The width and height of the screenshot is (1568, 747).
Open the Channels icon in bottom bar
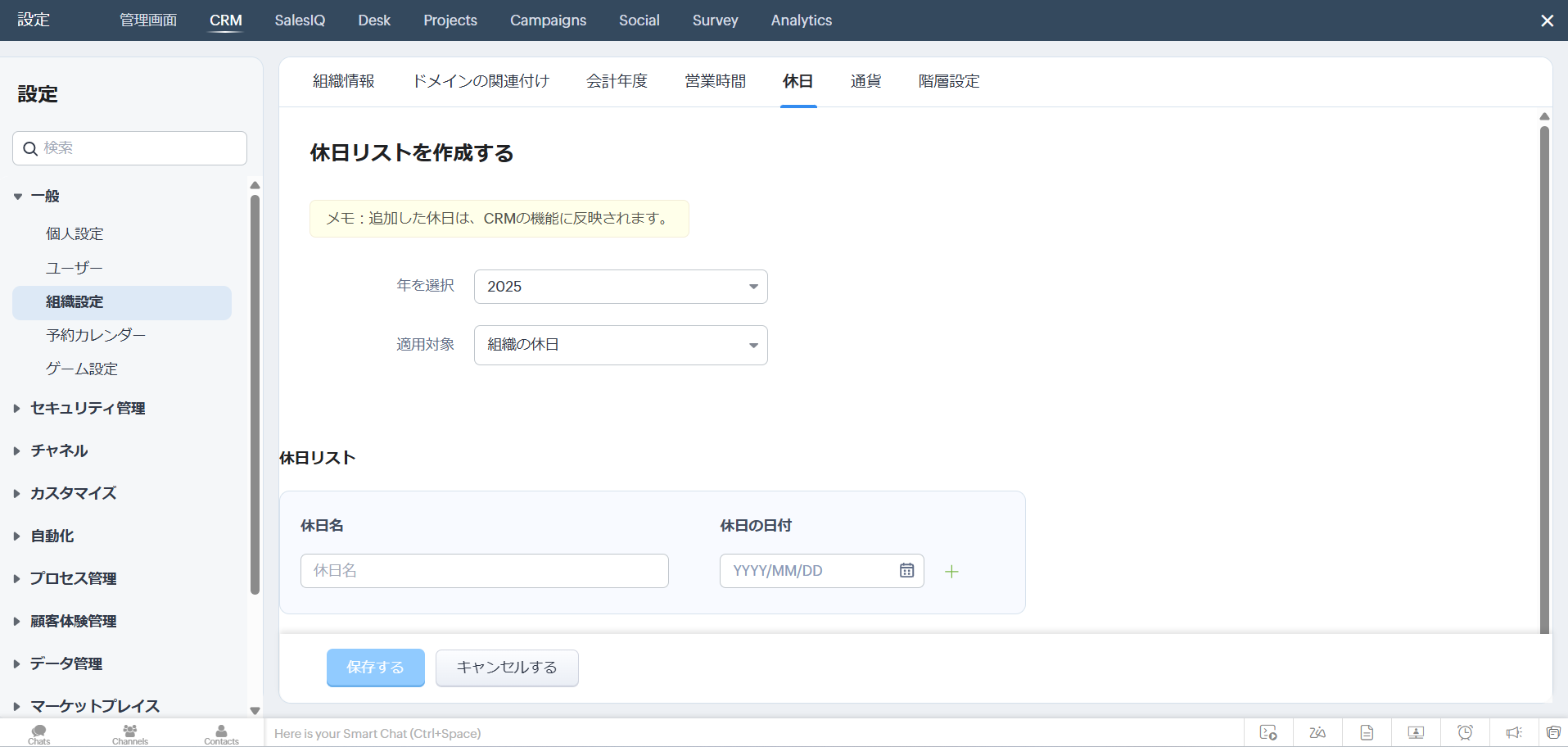coord(130,733)
